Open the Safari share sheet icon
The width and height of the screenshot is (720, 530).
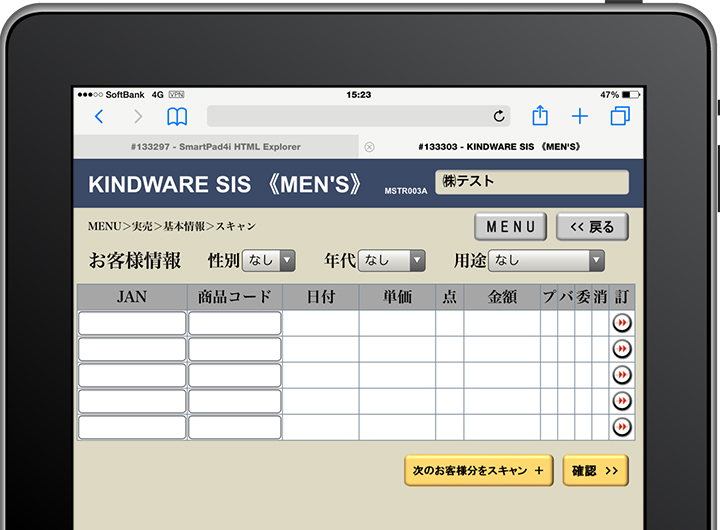(x=540, y=115)
